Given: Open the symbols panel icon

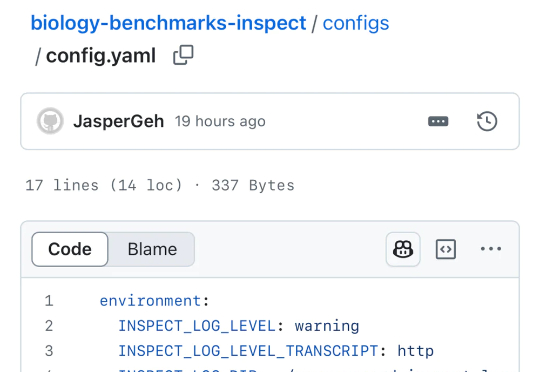Looking at the screenshot, I should tap(446, 249).
